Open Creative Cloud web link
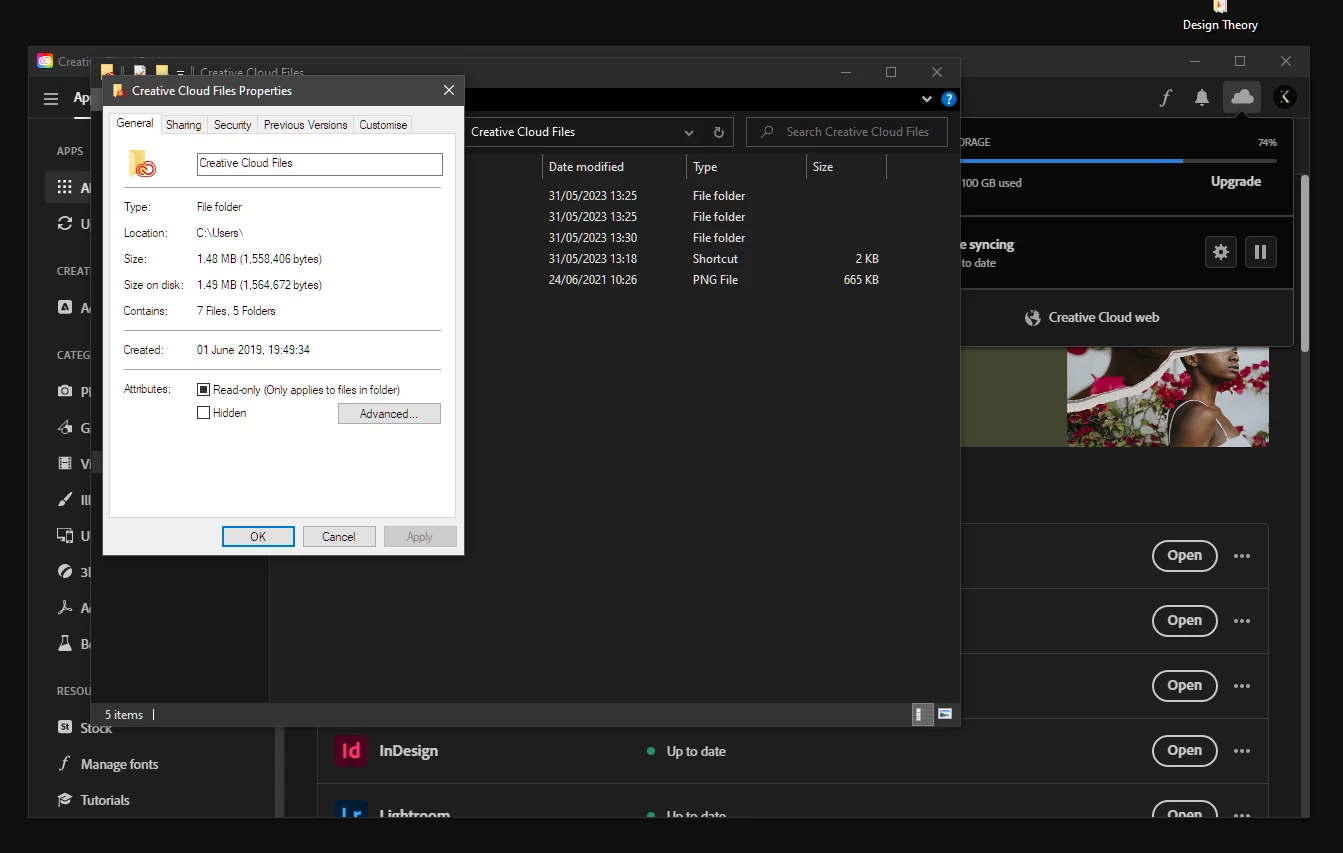 (1092, 317)
